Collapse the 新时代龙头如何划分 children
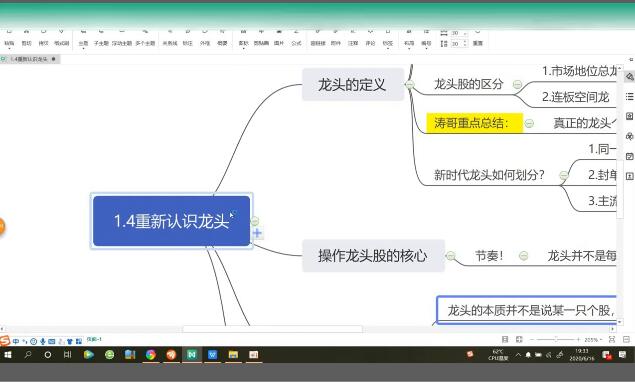Viewport: 635px width, 382px height. (563, 175)
